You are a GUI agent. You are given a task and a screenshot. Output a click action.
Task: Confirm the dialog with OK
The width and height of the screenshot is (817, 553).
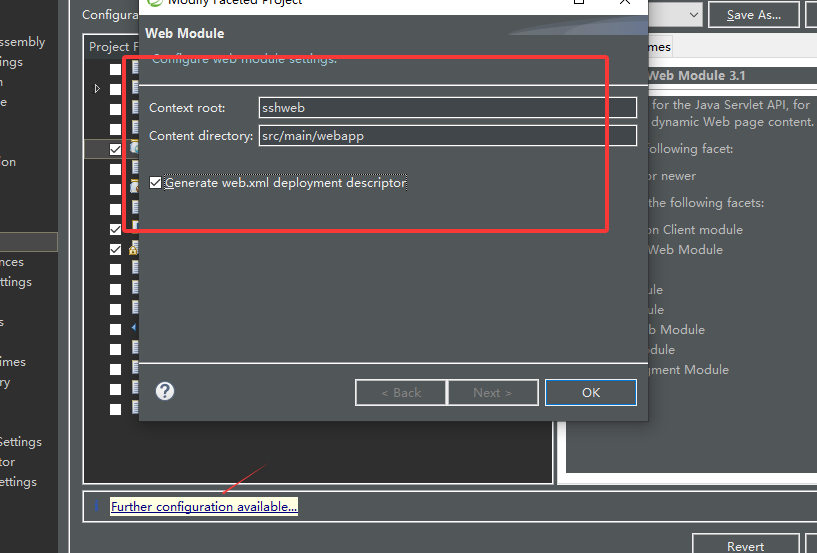(590, 392)
